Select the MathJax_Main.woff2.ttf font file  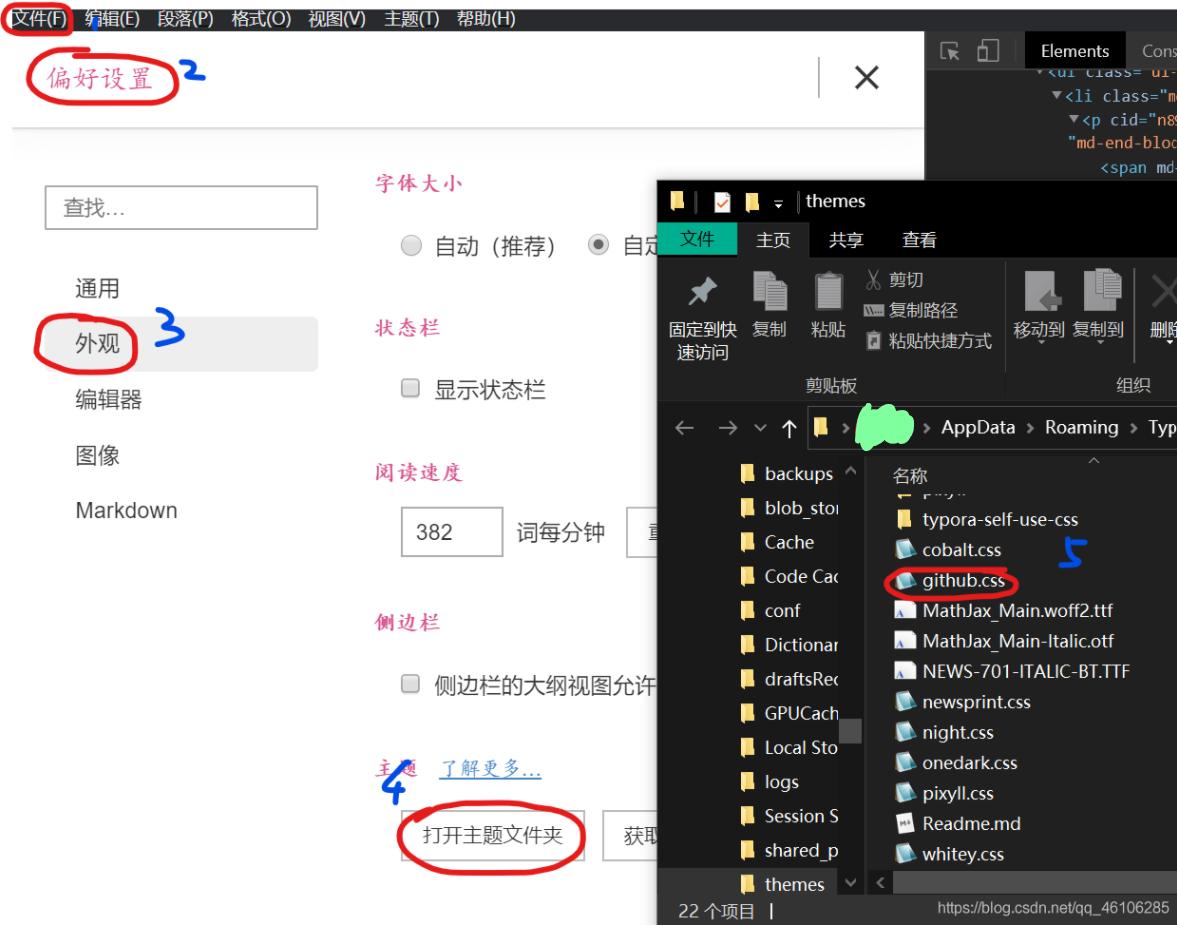pyautogui.click(x=1004, y=610)
